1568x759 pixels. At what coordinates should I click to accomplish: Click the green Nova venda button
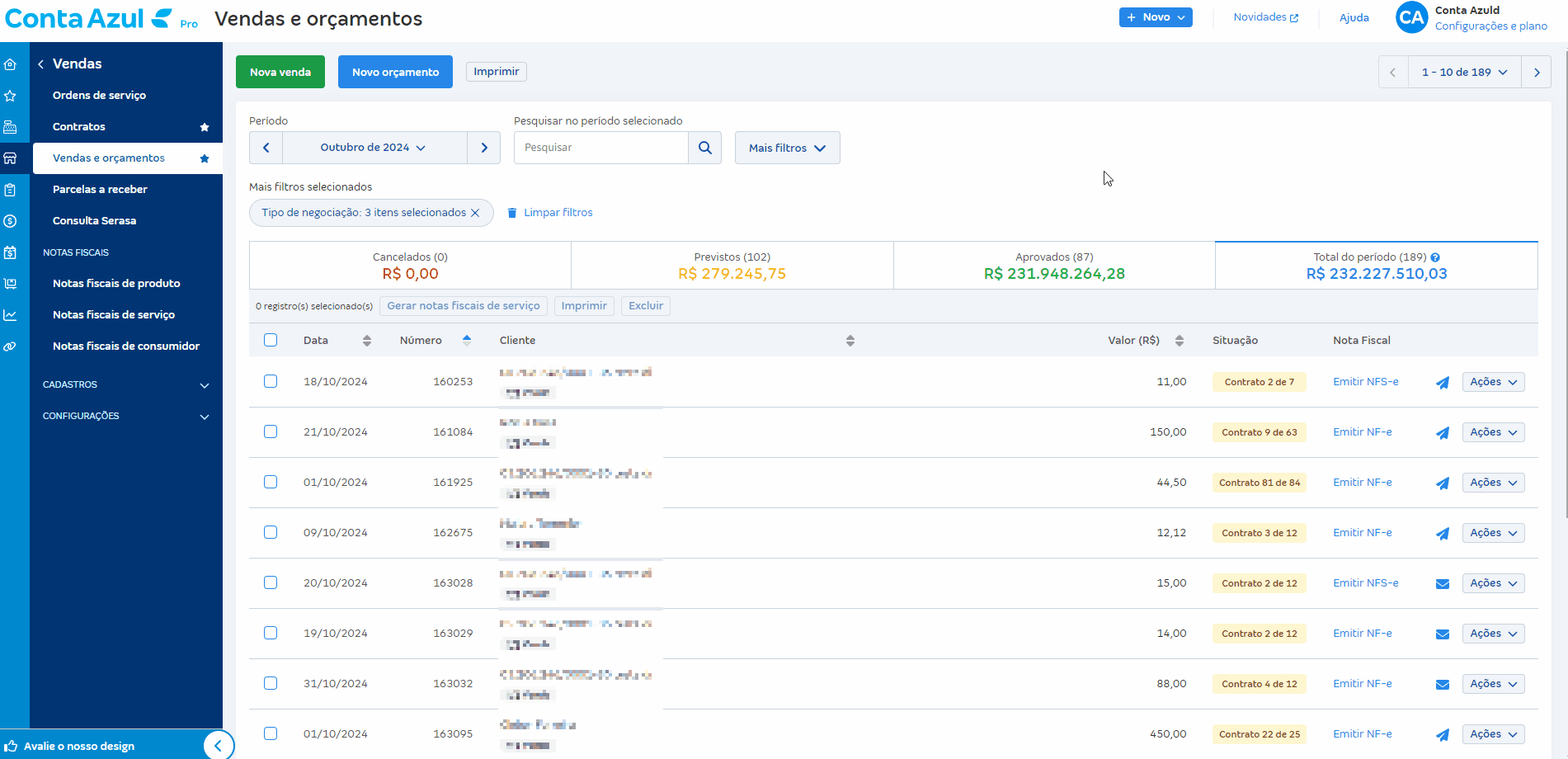(x=280, y=72)
